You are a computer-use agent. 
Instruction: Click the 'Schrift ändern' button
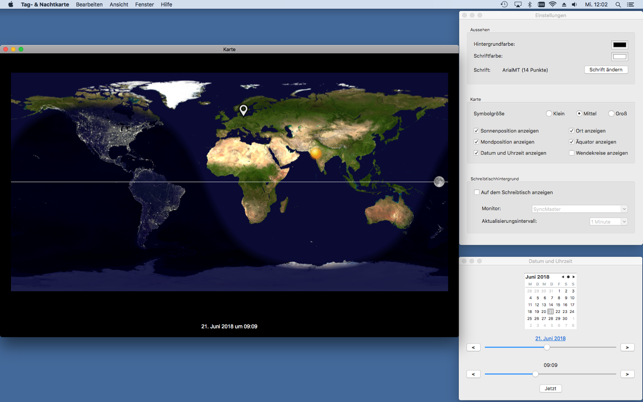606,70
